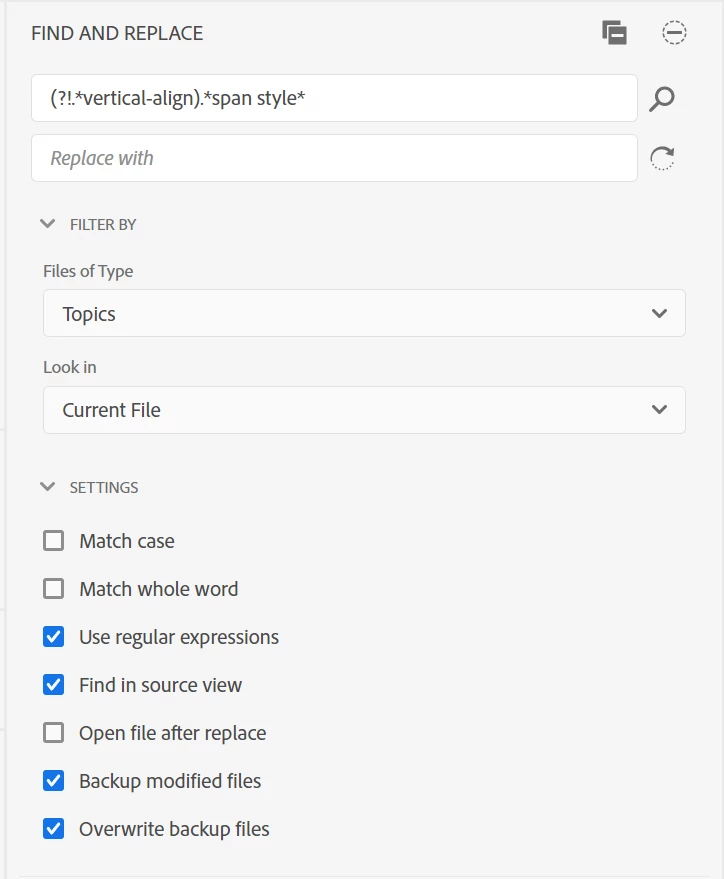Click the find text input field
The width and height of the screenshot is (724, 879).
point(334,98)
